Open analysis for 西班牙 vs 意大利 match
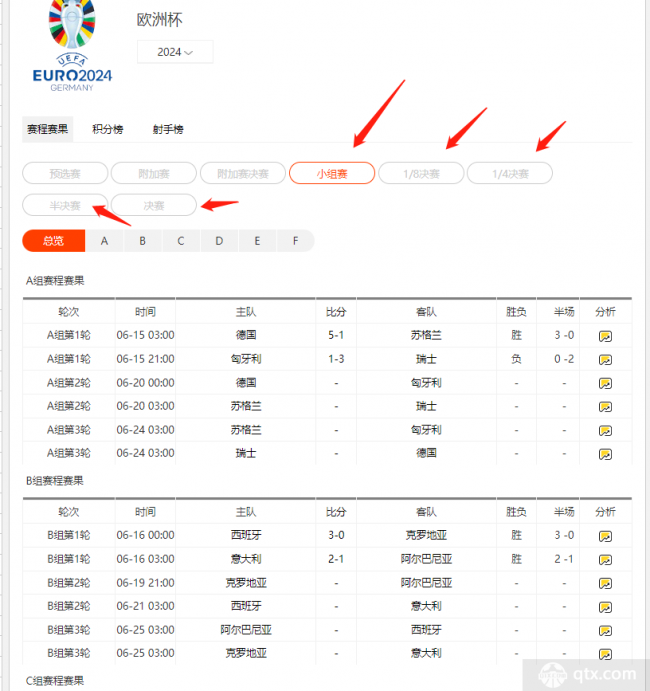The height and width of the screenshot is (691, 650). click(605, 607)
